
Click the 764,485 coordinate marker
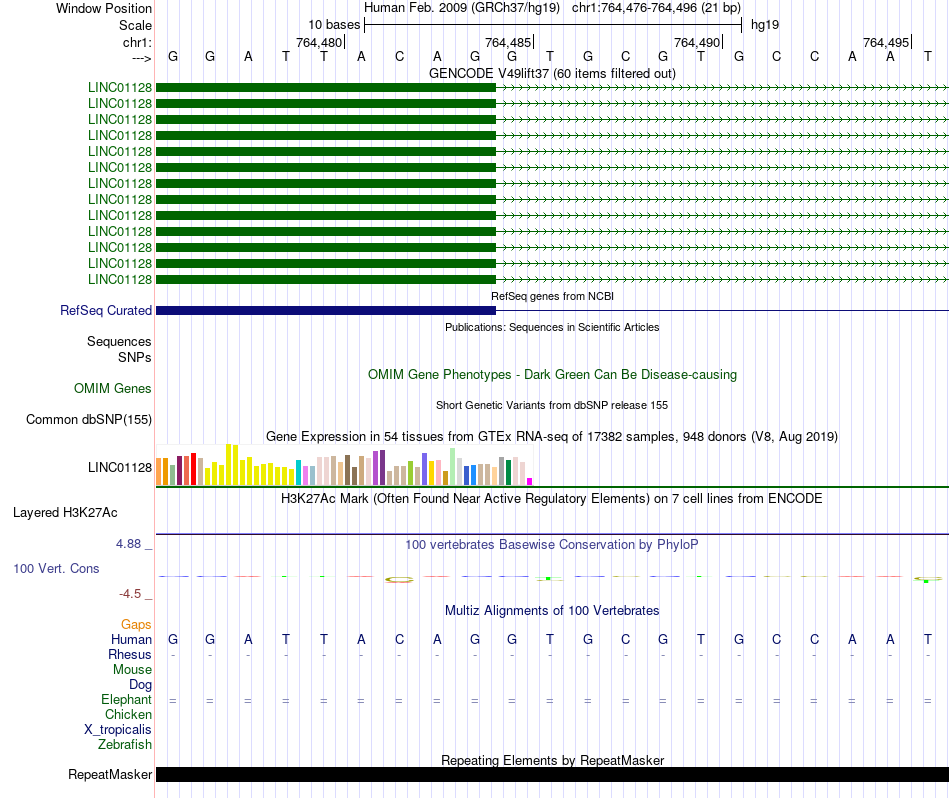click(x=508, y=42)
